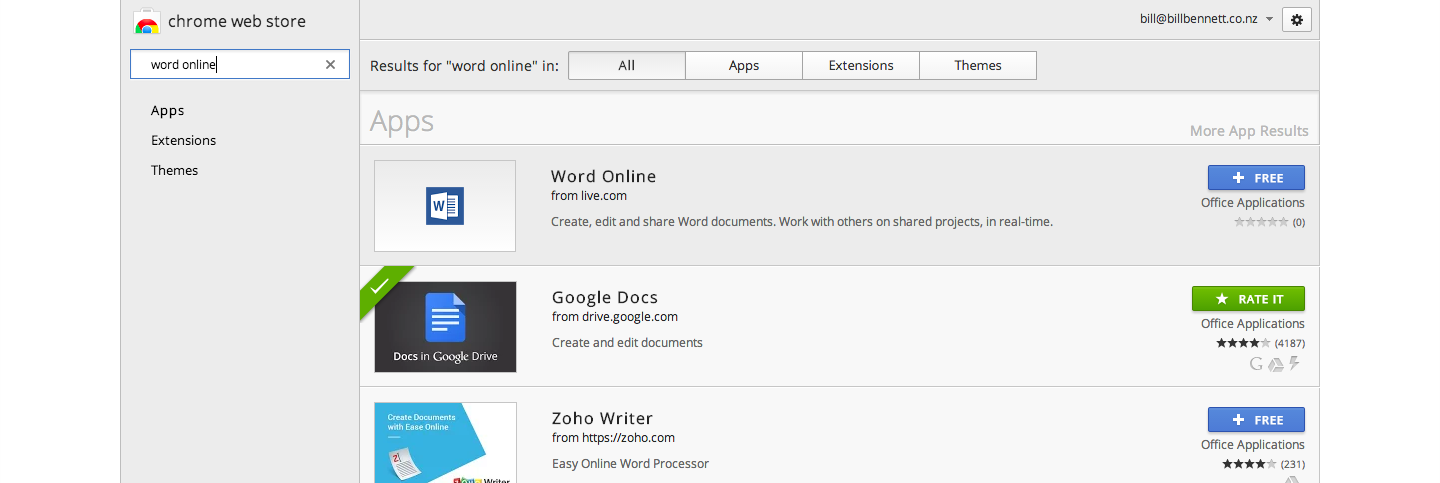Viewport: 1440px width, 483px height.
Task: Click the Google icon under the Google Docs rating
Action: 1257,364
